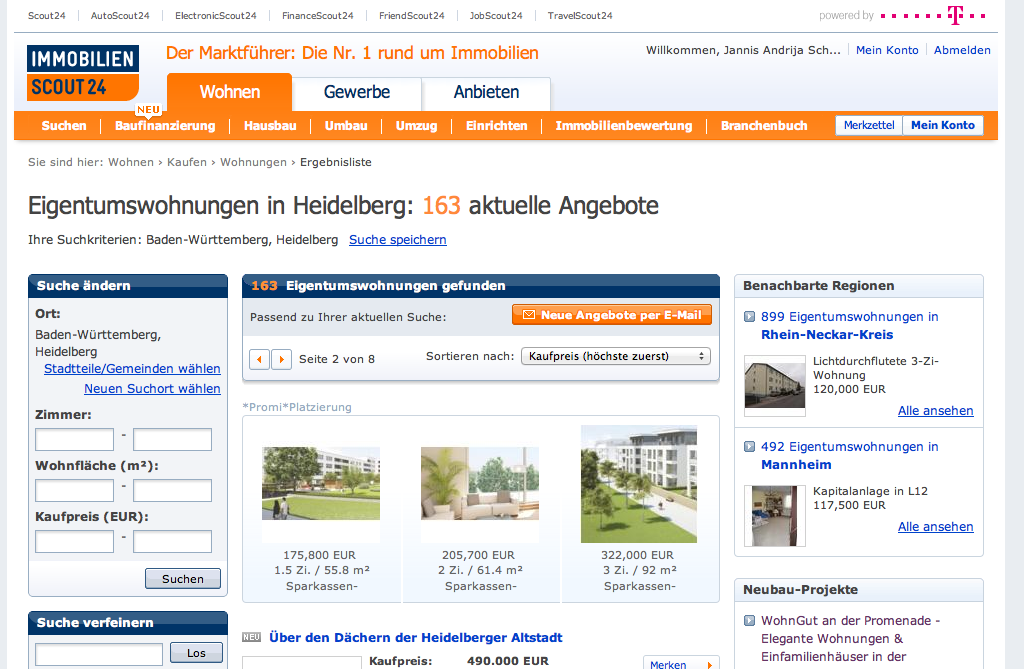This screenshot has height=669, width=1024.
Task: Focus the minimum Kaufpreis field
Action: [x=74, y=542]
